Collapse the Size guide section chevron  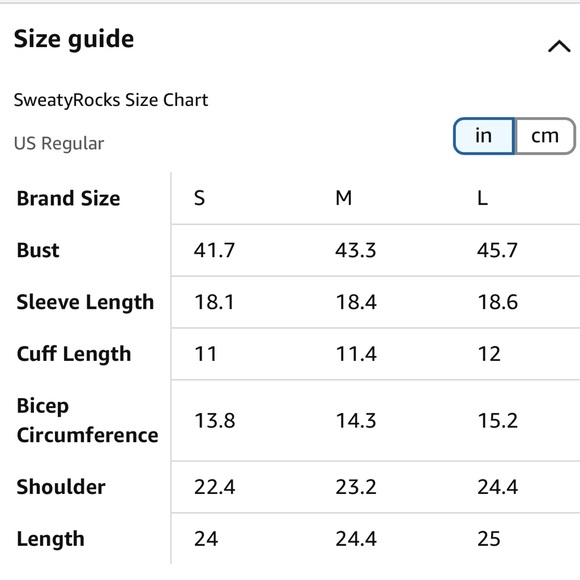[x=559, y=47]
